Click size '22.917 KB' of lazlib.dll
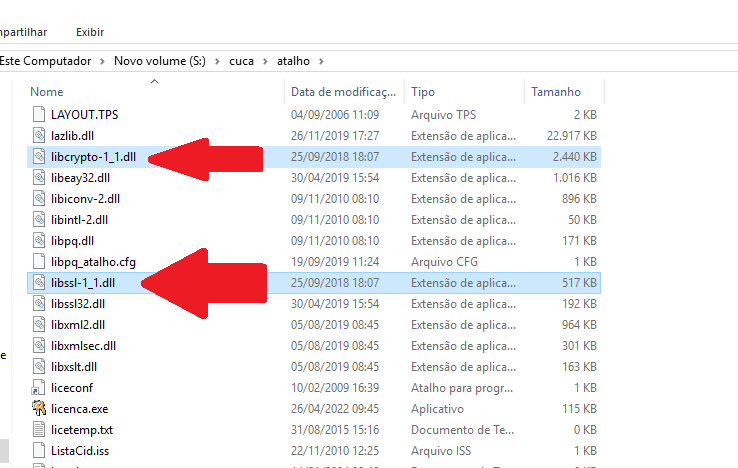Image resolution: width=738 pixels, height=468 pixels. [x=571, y=136]
